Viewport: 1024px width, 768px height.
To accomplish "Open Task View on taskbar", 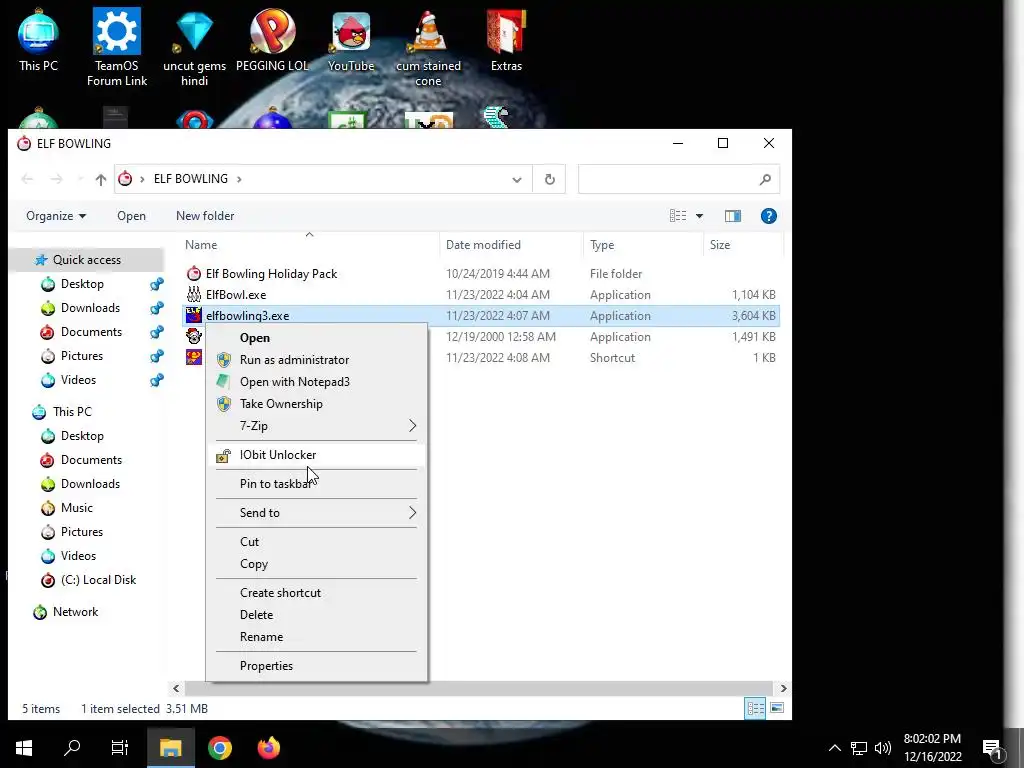I will click(x=120, y=748).
